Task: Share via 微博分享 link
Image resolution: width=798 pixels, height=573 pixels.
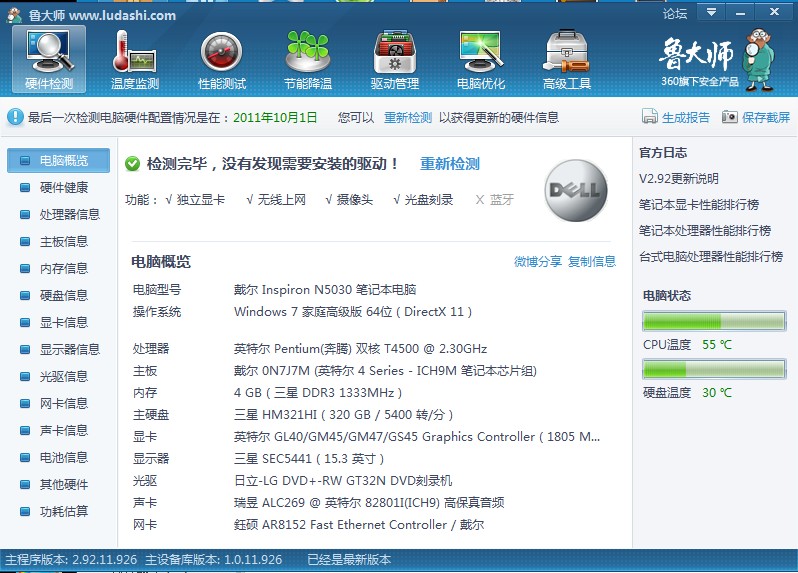Action: (538, 262)
